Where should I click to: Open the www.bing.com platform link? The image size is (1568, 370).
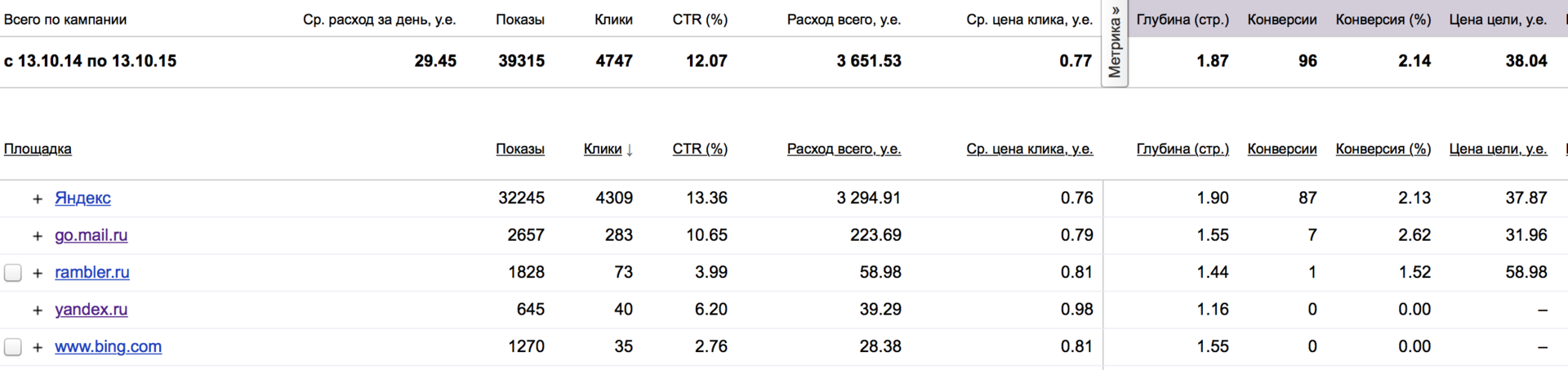point(109,346)
